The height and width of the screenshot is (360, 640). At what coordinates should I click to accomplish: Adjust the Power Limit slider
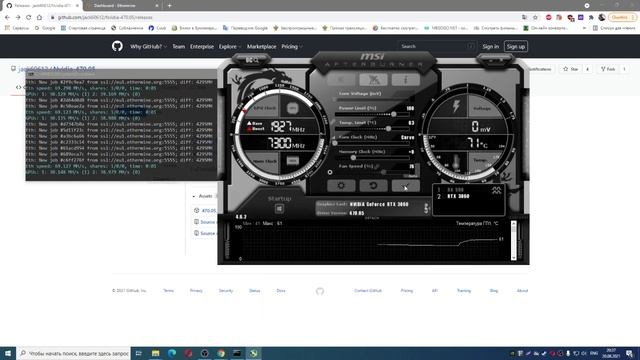(372, 114)
